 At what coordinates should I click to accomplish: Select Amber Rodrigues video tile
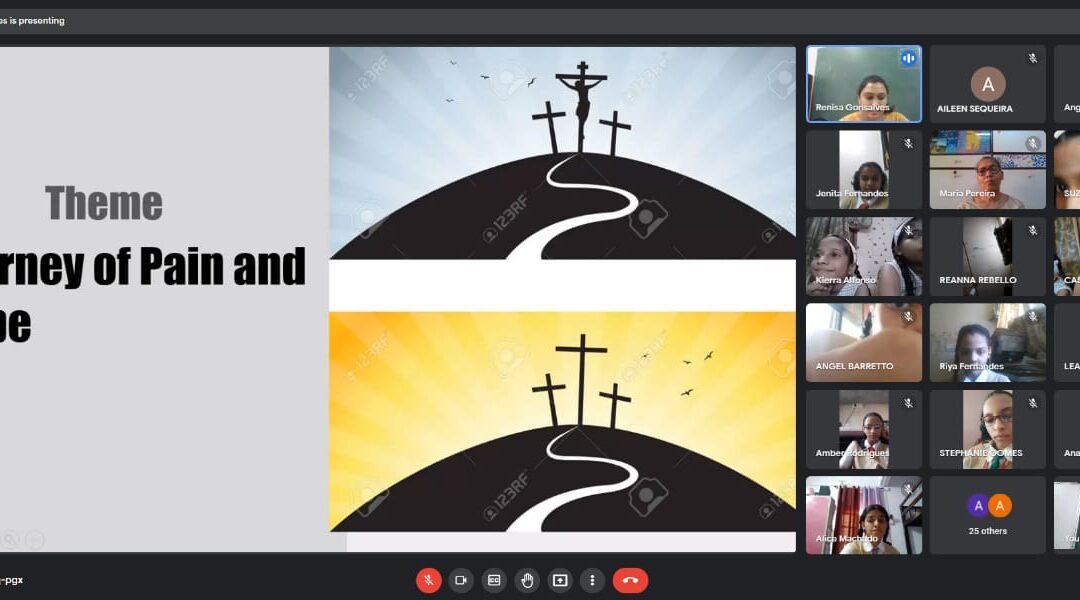pyautogui.click(x=864, y=430)
